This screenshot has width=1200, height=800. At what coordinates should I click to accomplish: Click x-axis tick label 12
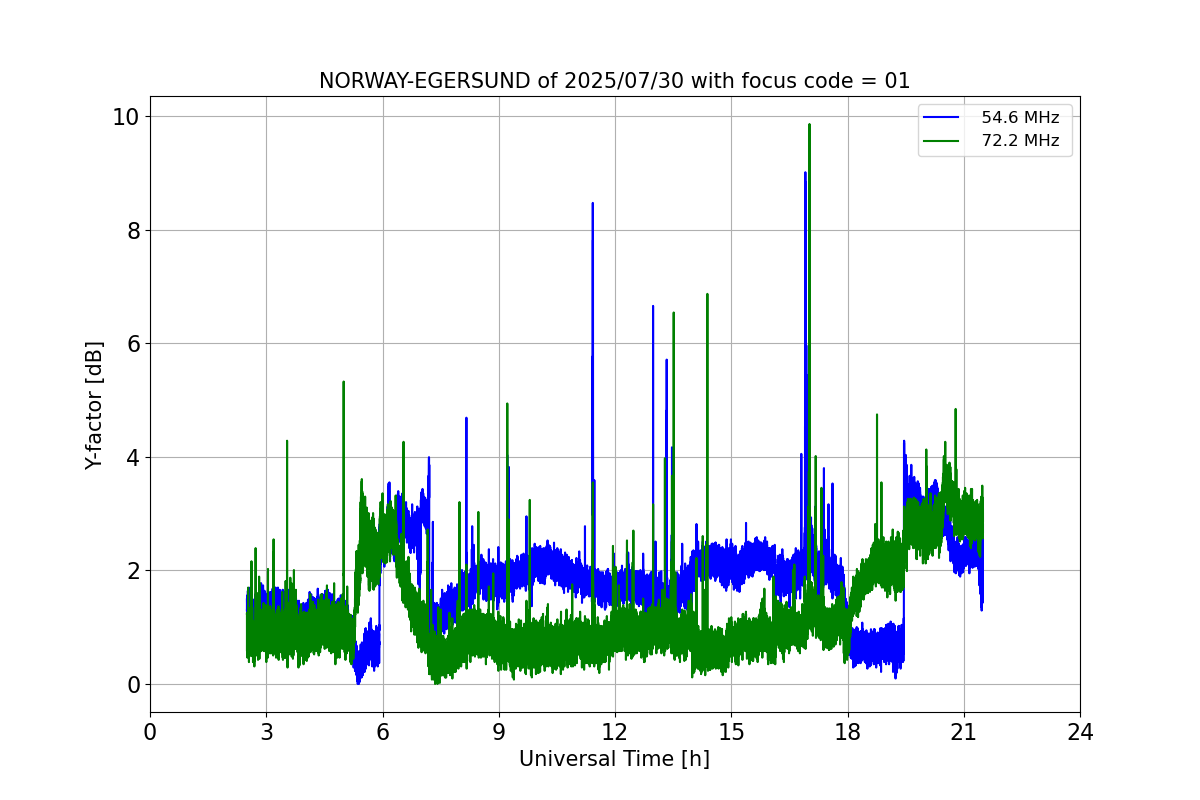coord(615,733)
